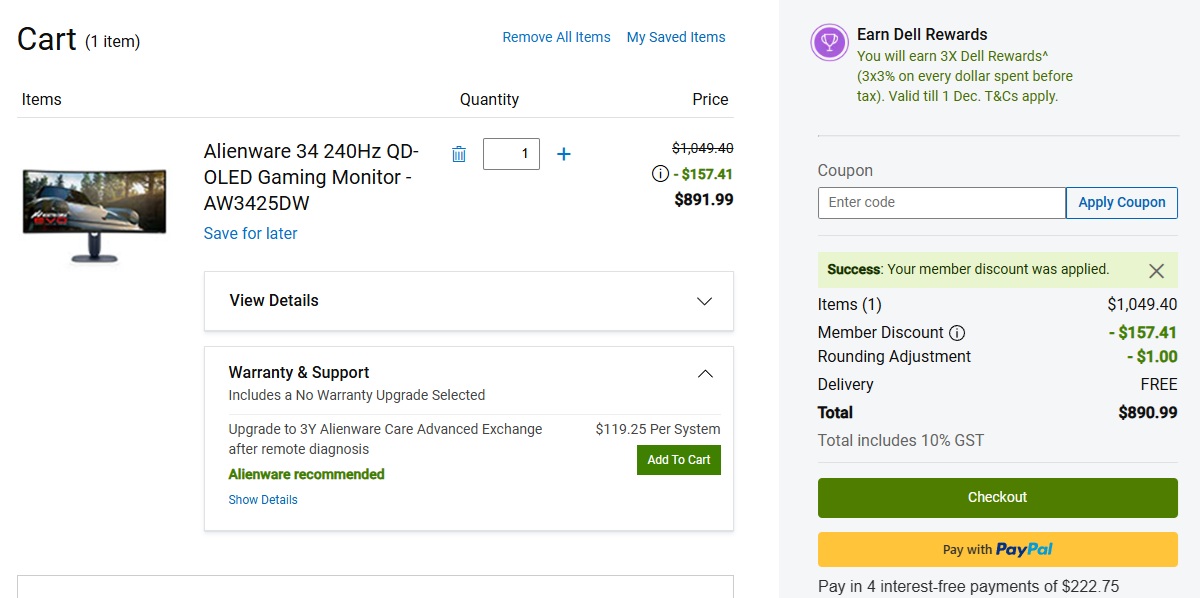The height and width of the screenshot is (598, 1200).
Task: Click the Apply Coupon button
Action: (1121, 202)
